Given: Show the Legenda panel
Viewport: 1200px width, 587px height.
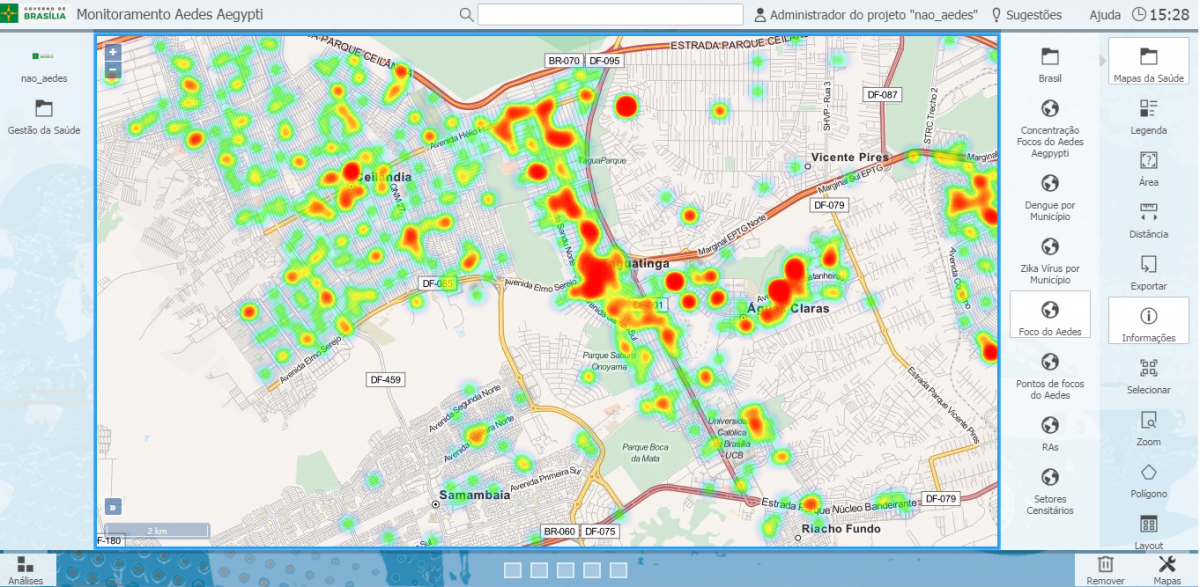Looking at the screenshot, I should tap(1148, 117).
